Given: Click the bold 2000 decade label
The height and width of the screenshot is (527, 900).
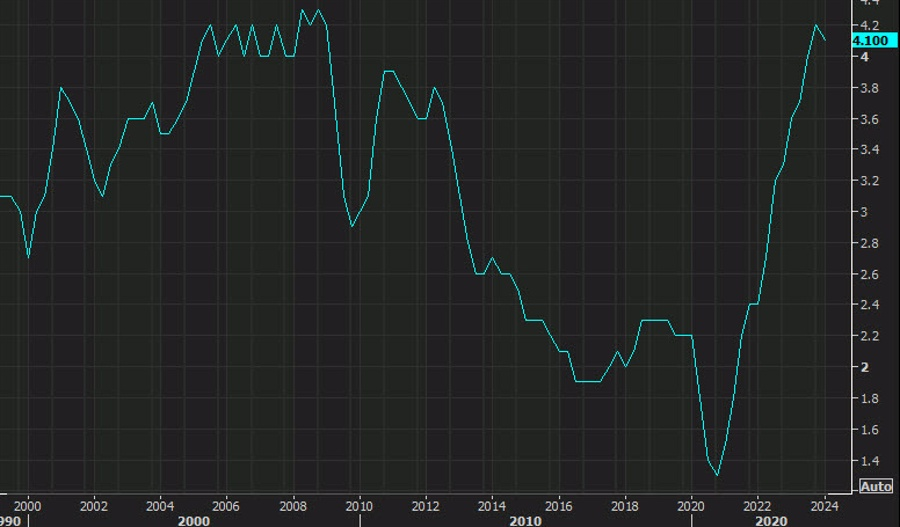Looking at the screenshot, I should coord(194,521).
